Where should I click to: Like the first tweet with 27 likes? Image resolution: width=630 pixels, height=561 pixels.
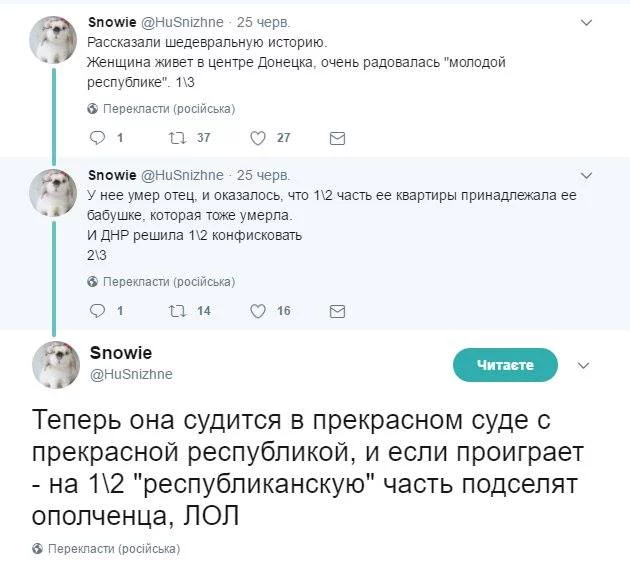pos(257,138)
